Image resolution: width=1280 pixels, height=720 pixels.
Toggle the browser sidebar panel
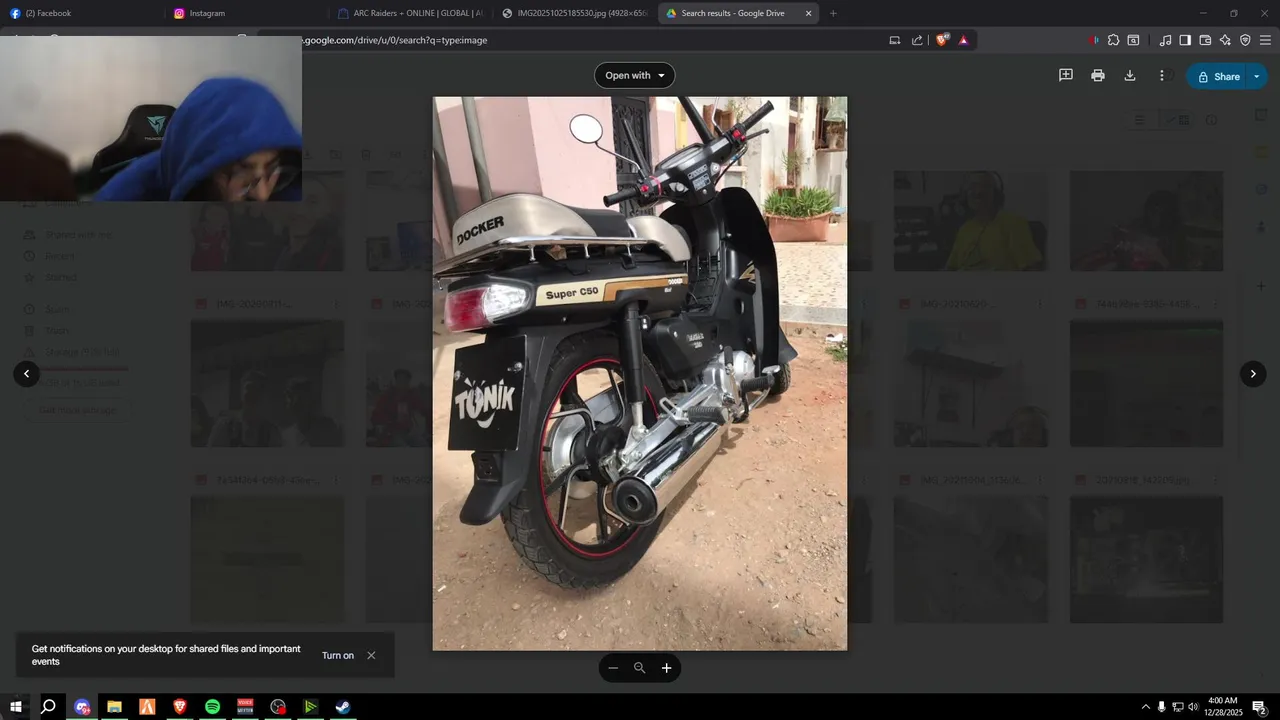1185,40
